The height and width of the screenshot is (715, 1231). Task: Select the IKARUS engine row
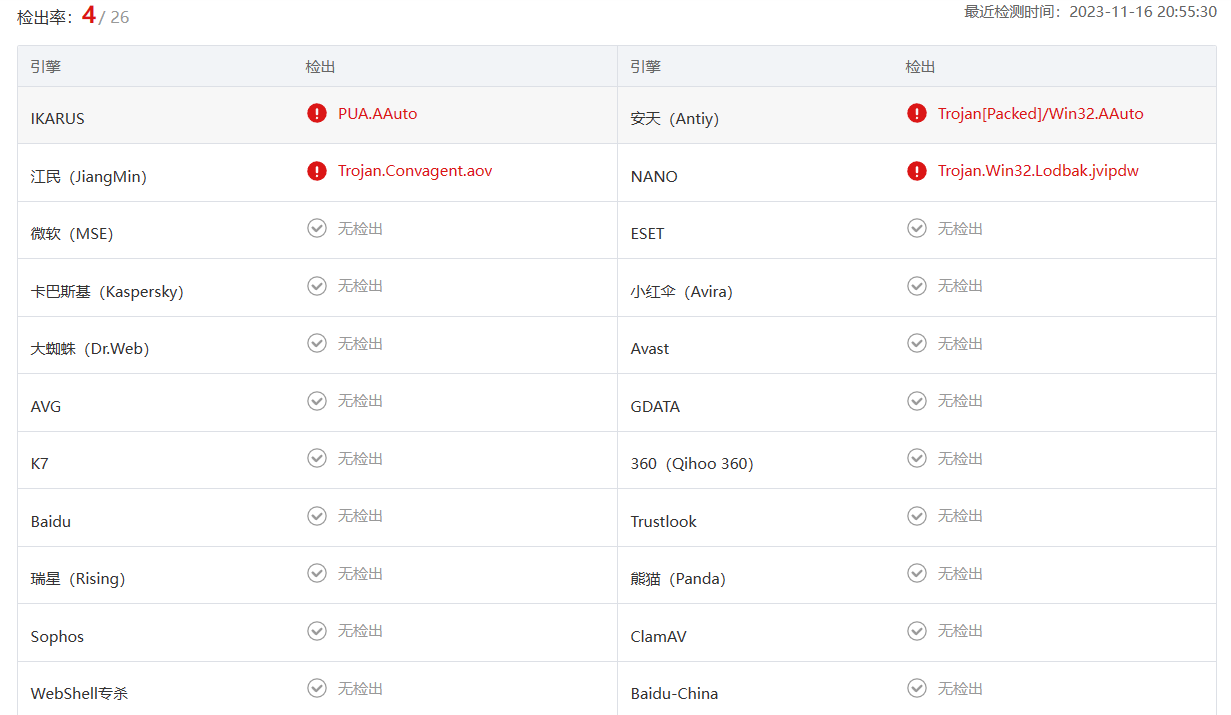(x=58, y=118)
